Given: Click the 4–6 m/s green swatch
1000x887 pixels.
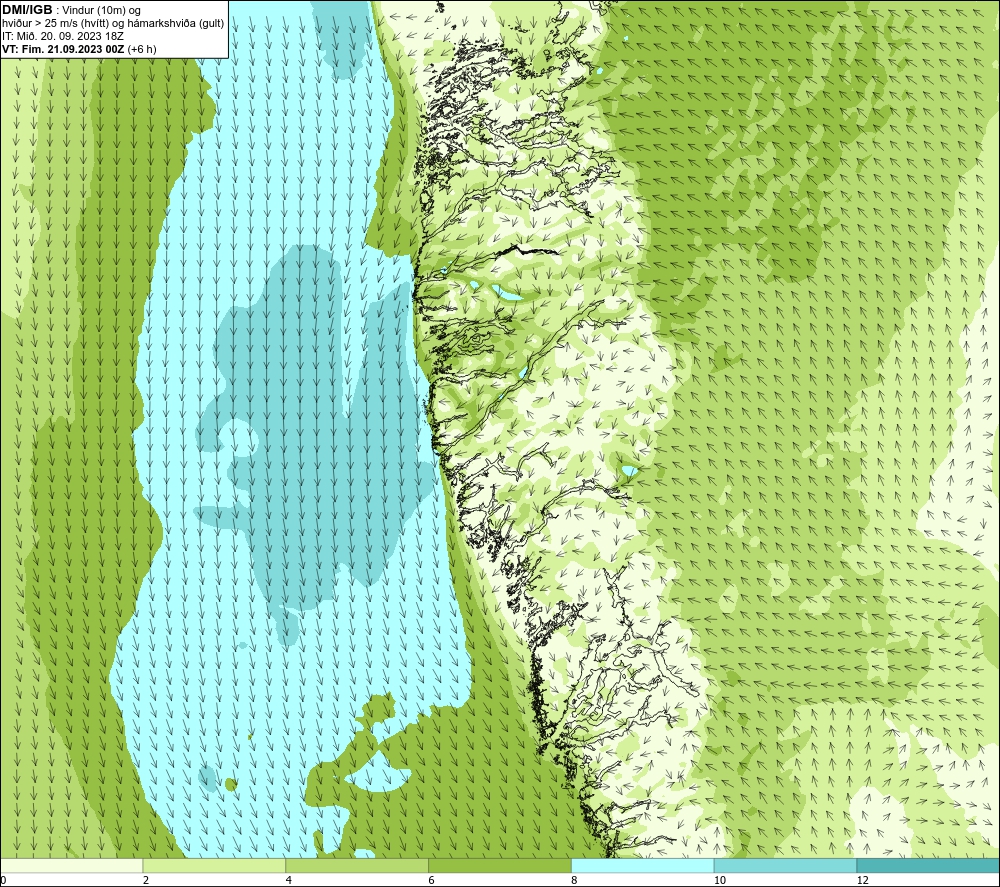Looking at the screenshot, I should point(357,865).
